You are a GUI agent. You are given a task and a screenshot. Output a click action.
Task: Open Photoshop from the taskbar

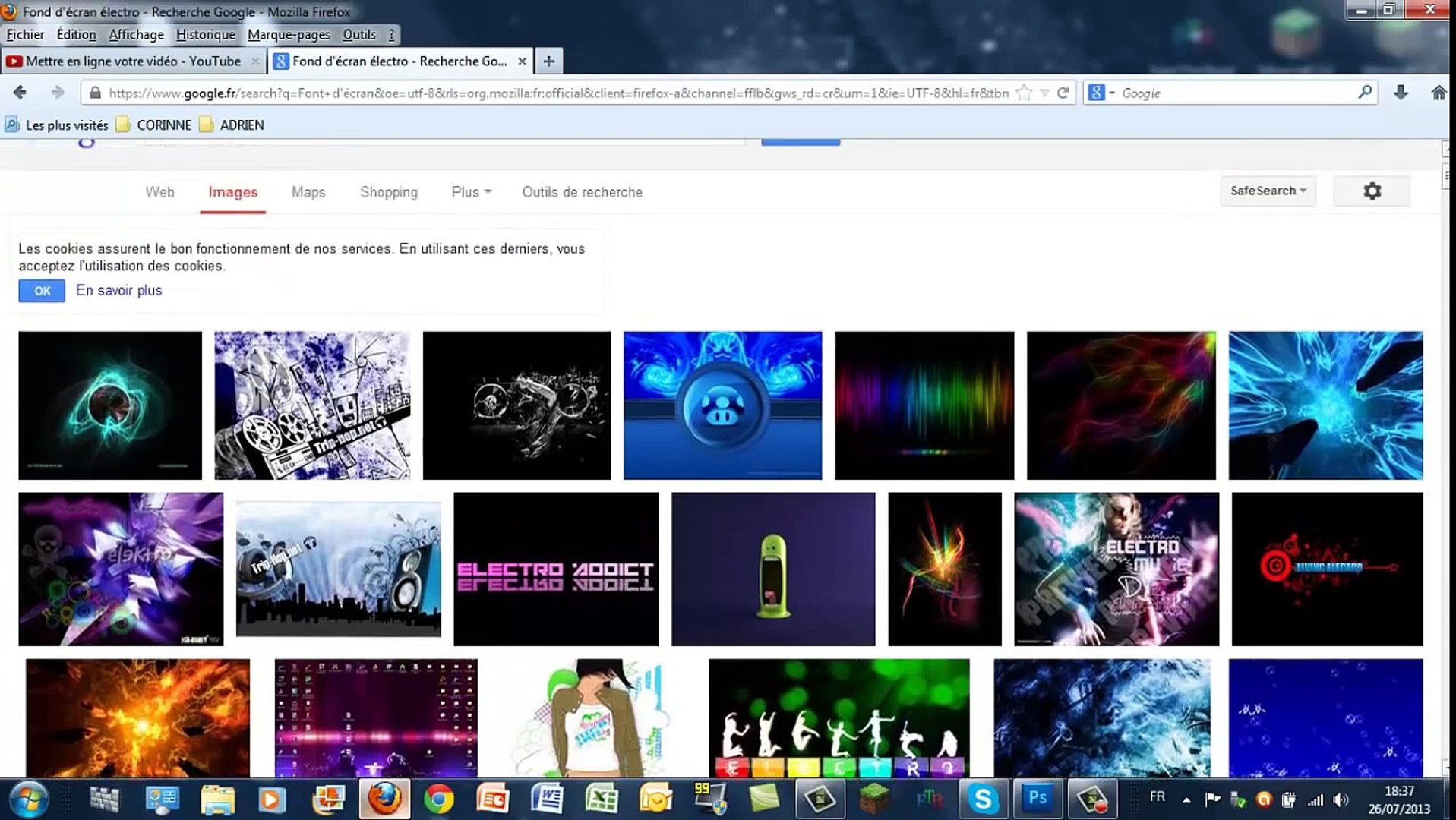[1038, 799]
